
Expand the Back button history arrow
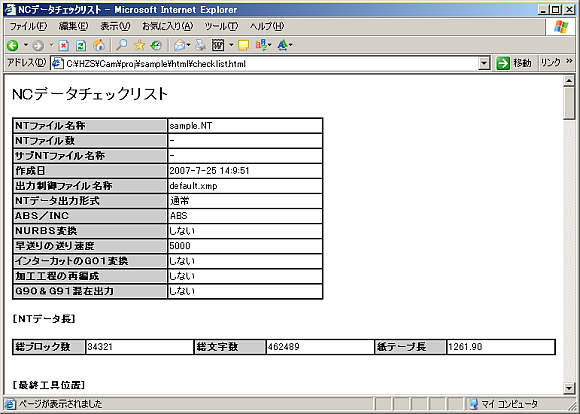(26, 46)
